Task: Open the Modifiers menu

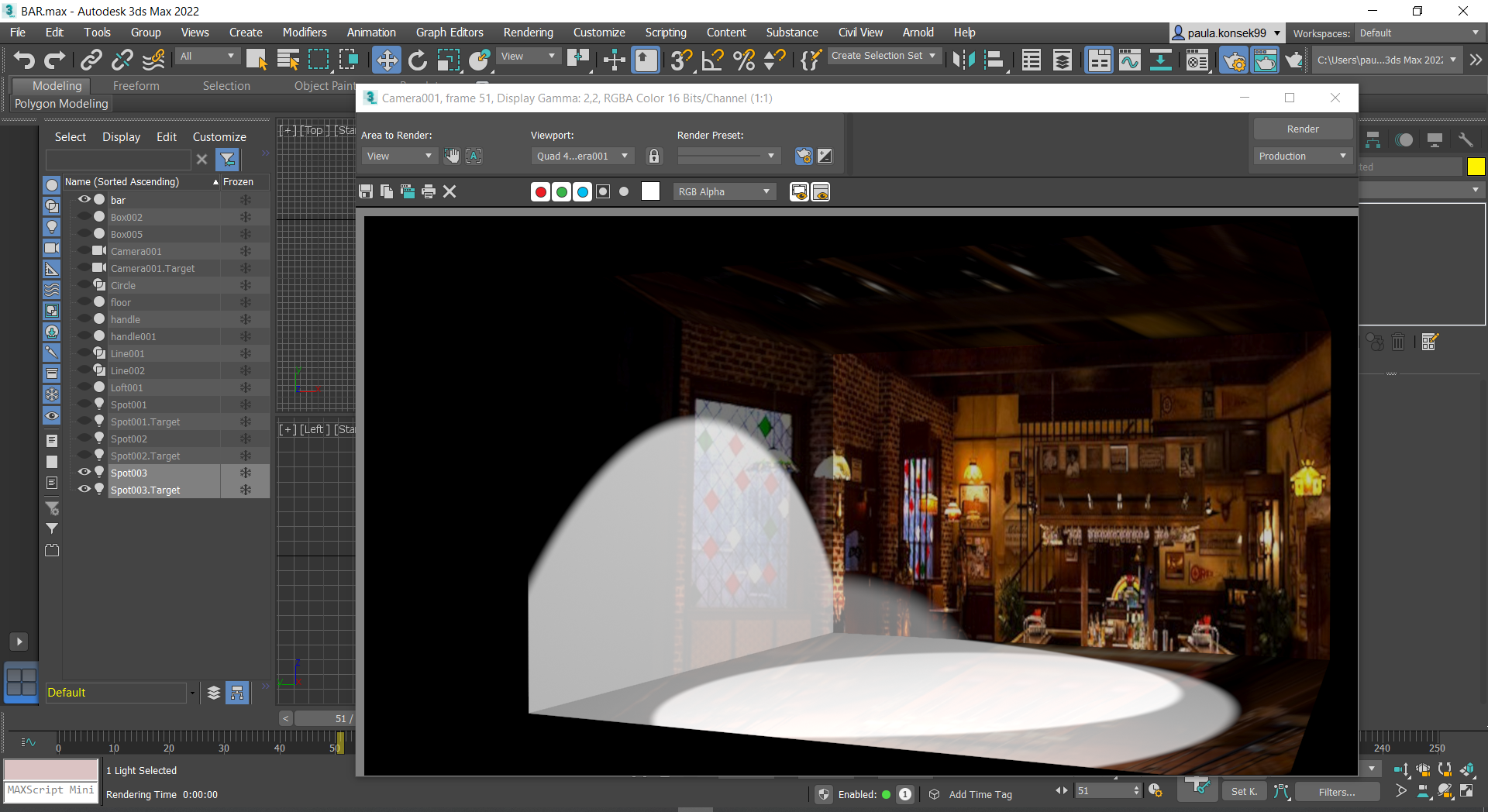Action: pyautogui.click(x=305, y=32)
